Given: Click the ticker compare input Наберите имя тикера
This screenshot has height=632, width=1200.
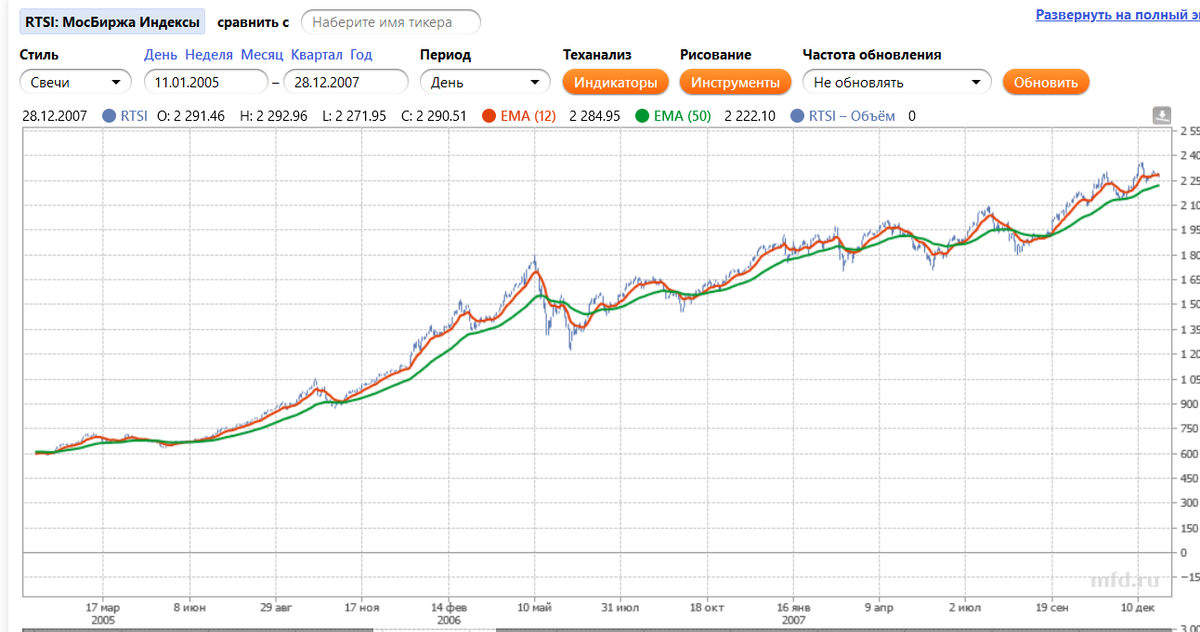Looking at the screenshot, I should tap(391, 22).
